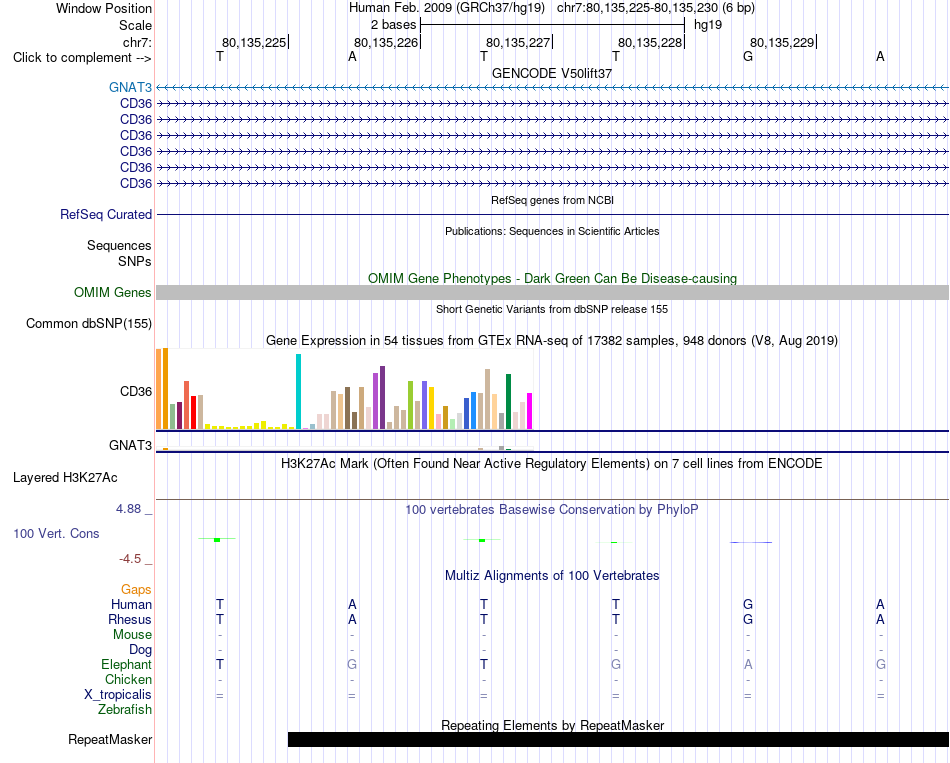Viewport: 950px width, 763px height.
Task: Open the GENCODE V50lift37 track title
Action: tap(552, 73)
